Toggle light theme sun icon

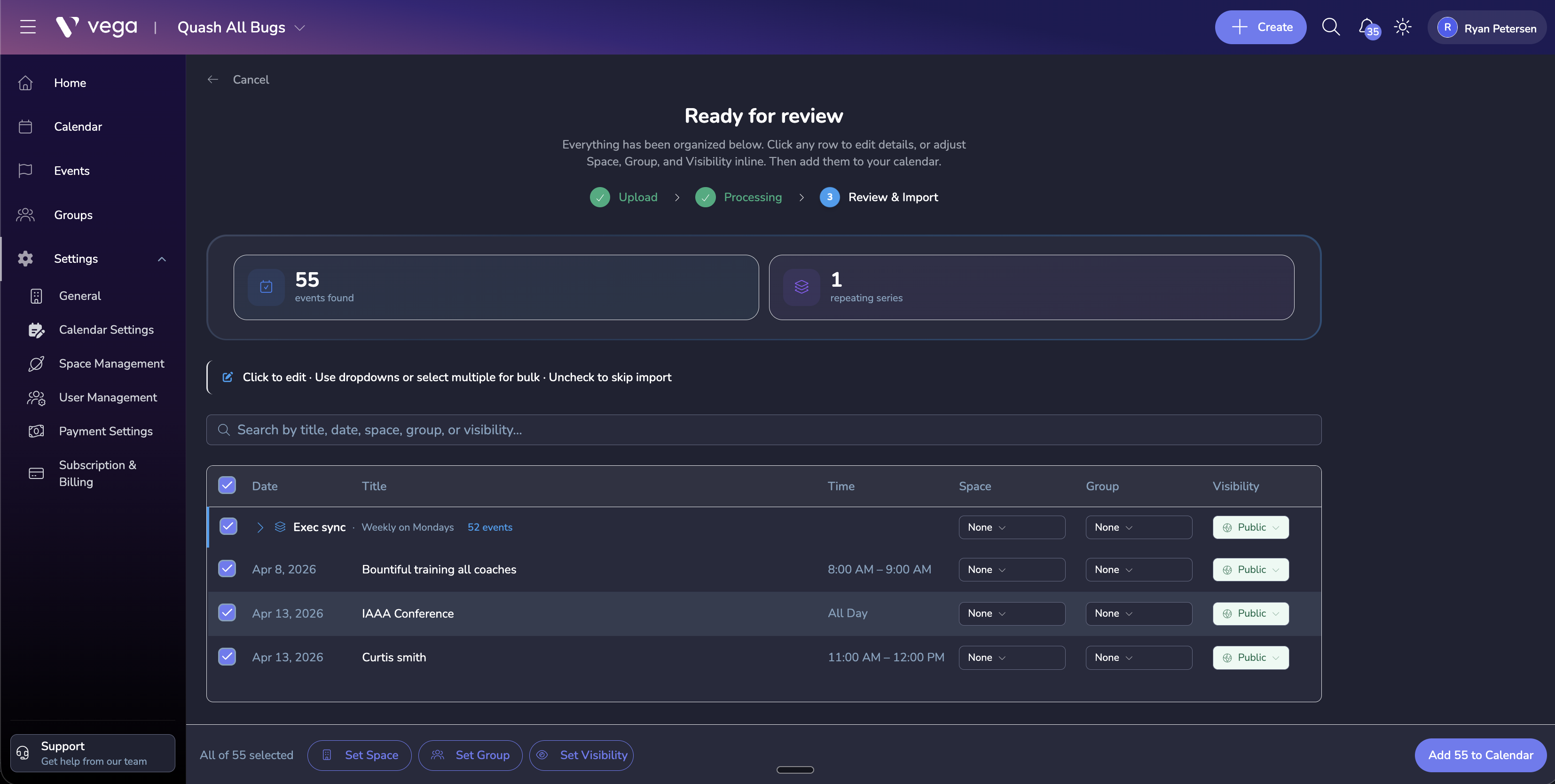tap(1402, 27)
